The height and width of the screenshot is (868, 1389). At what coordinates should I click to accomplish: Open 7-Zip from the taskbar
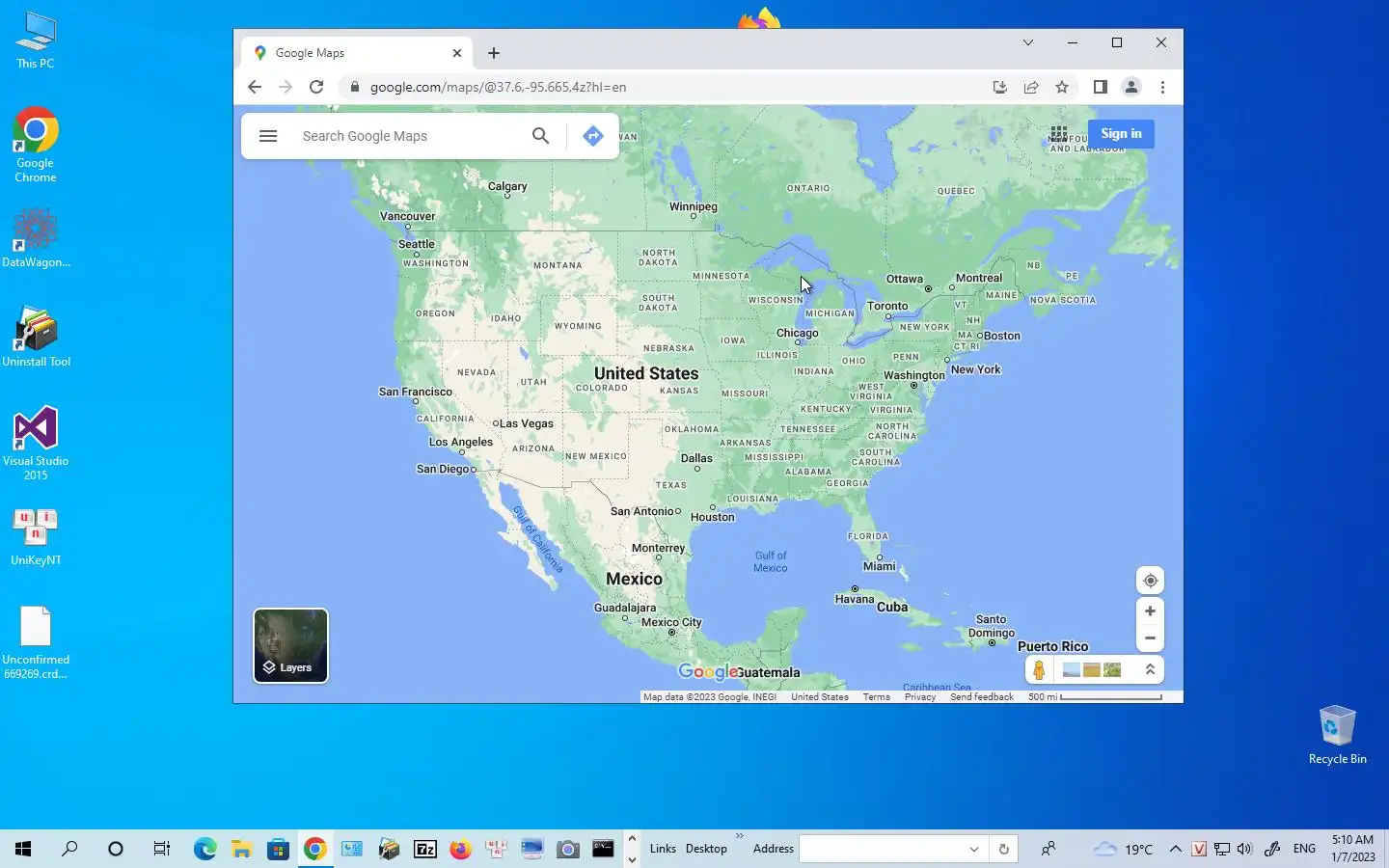coord(425,849)
